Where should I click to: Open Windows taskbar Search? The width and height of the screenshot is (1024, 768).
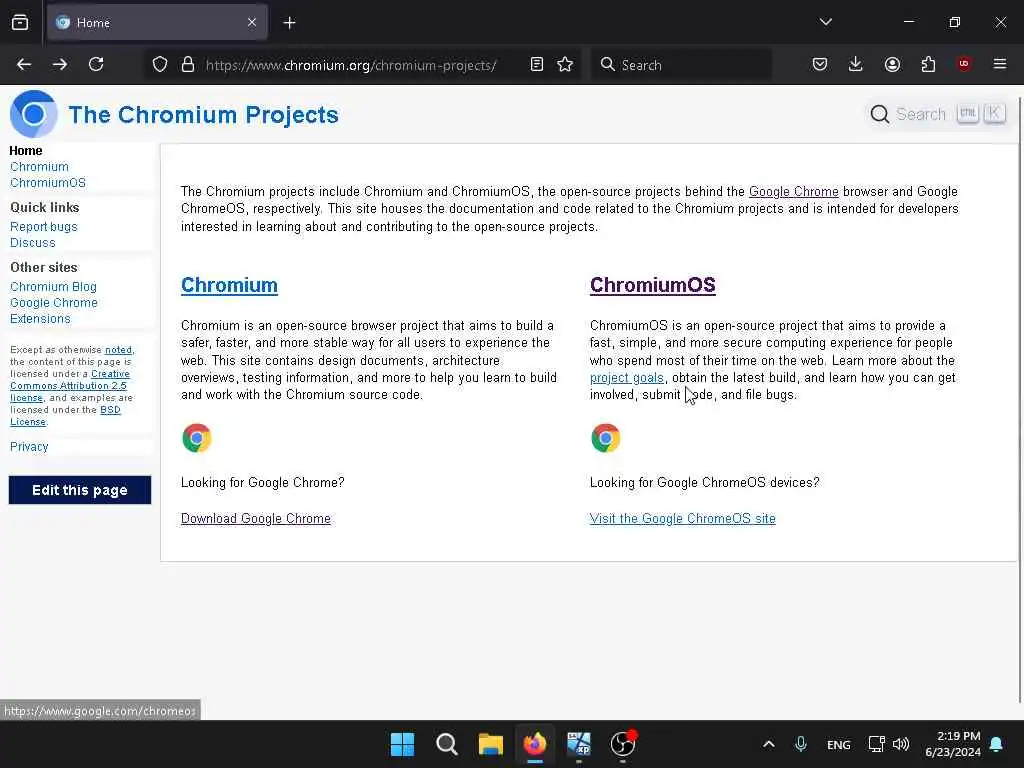coord(447,744)
